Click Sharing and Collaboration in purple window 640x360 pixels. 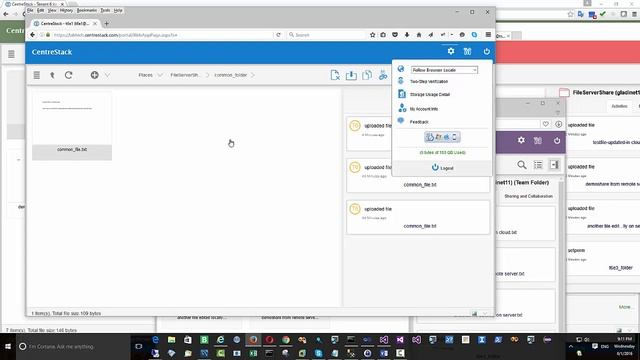click(x=529, y=196)
